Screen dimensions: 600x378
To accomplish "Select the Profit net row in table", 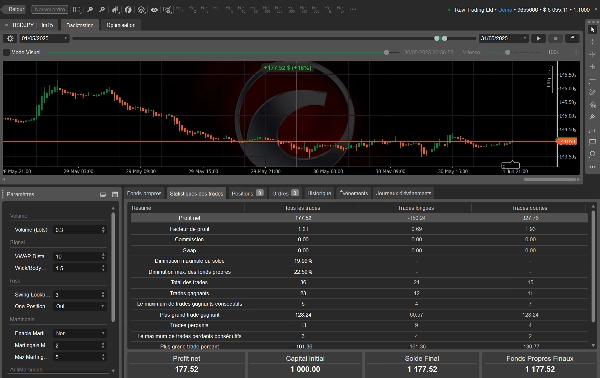I will click(359, 218).
